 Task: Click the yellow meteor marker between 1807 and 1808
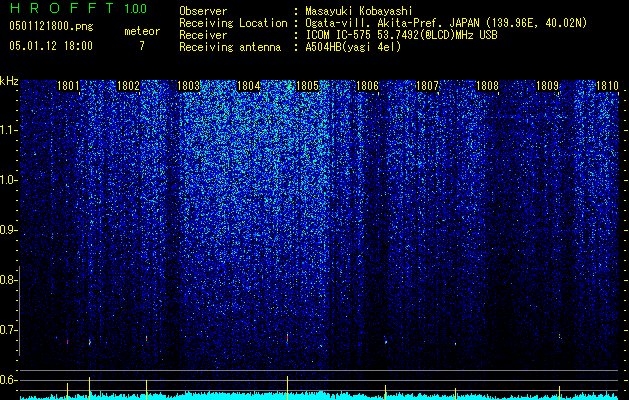point(455,394)
